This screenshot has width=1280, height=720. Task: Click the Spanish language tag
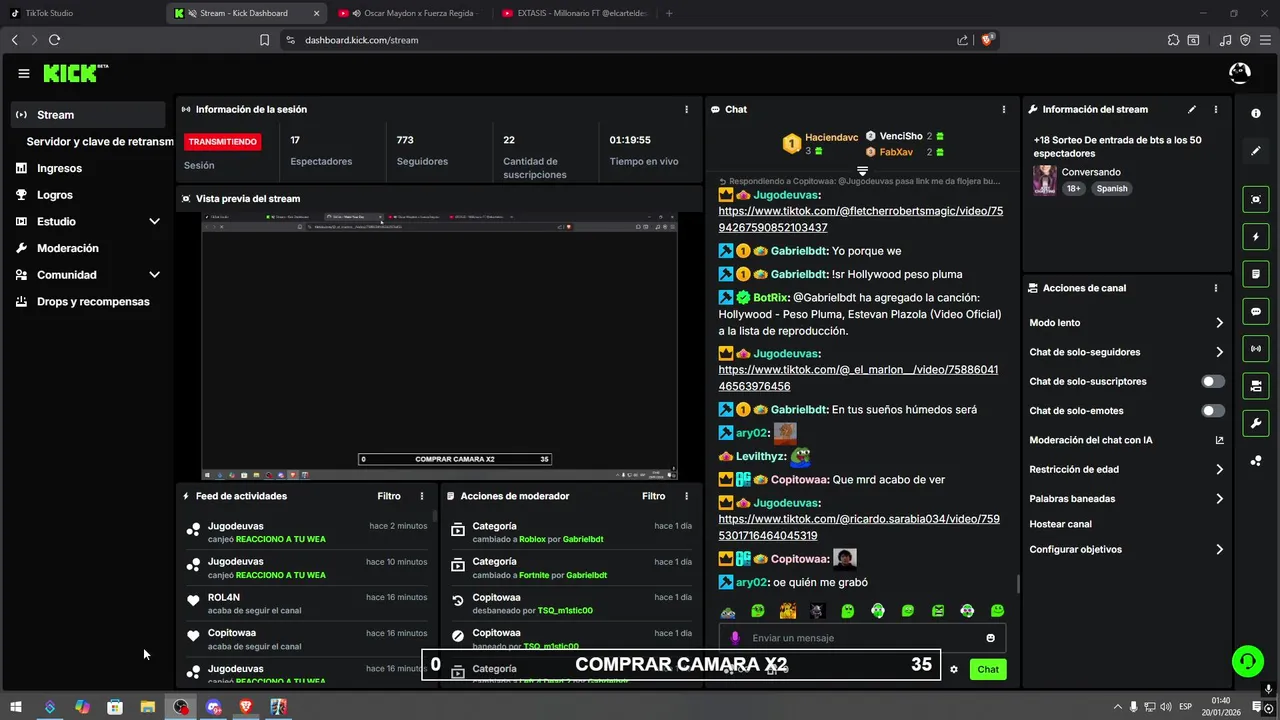(x=1111, y=188)
